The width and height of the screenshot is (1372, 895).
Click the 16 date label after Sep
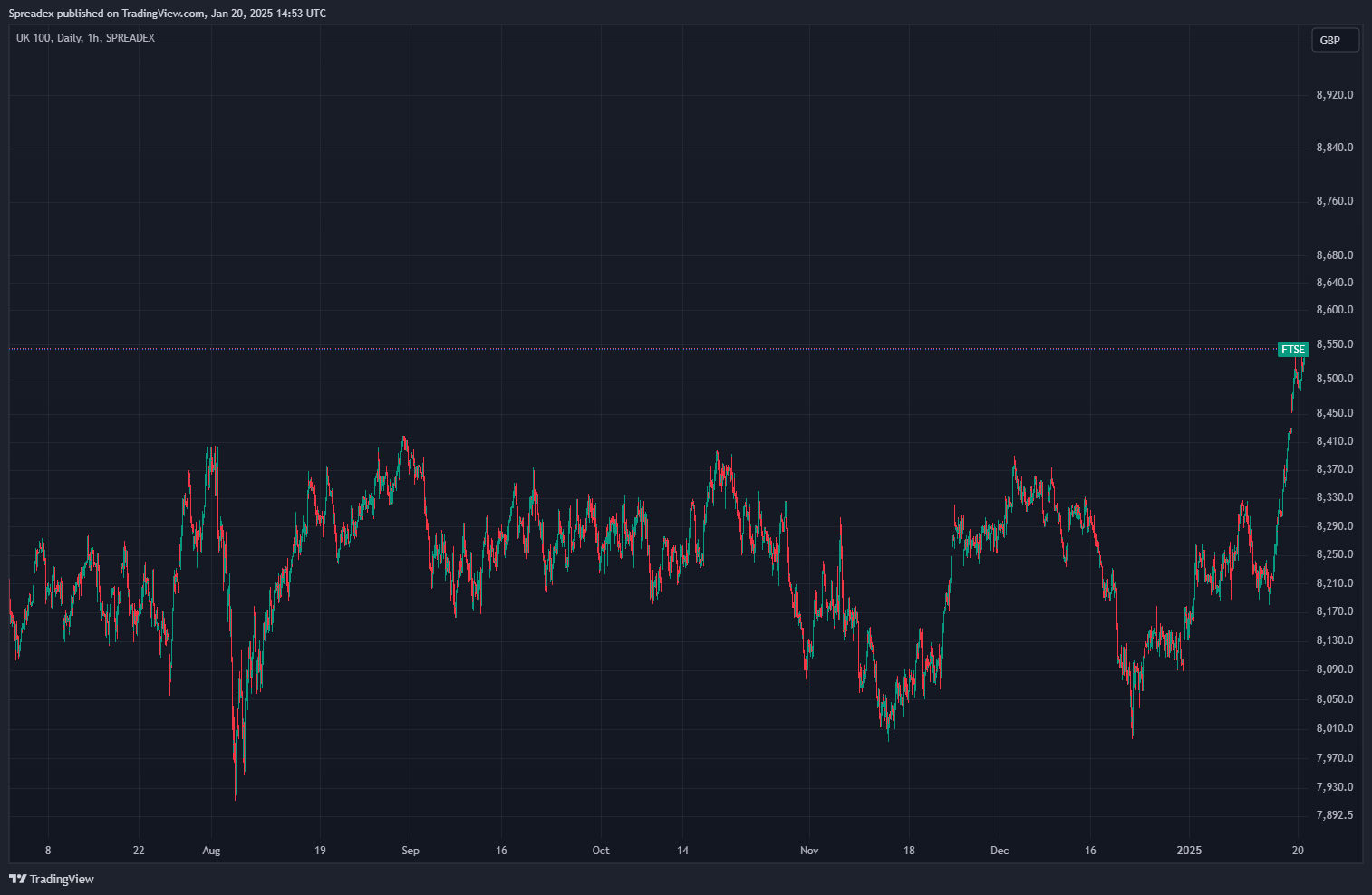501,851
